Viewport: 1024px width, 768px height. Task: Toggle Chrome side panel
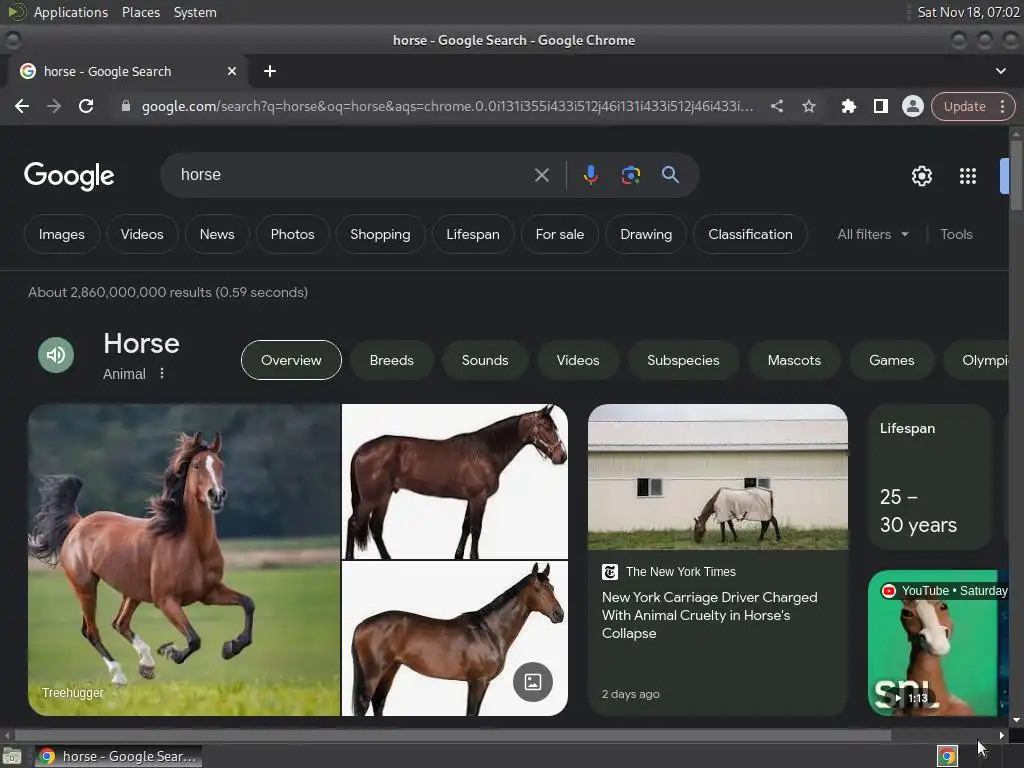[x=880, y=106]
